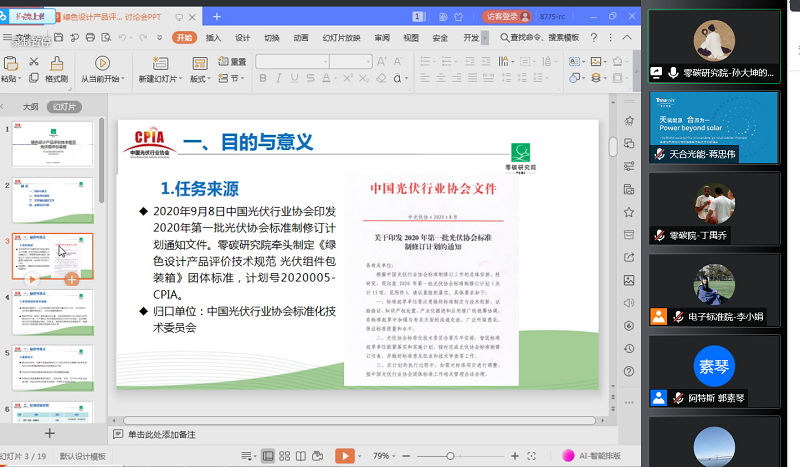Image resolution: width=800 pixels, height=467 pixels.
Task: Click 从当前开始 slideshow button
Action: 102,69
